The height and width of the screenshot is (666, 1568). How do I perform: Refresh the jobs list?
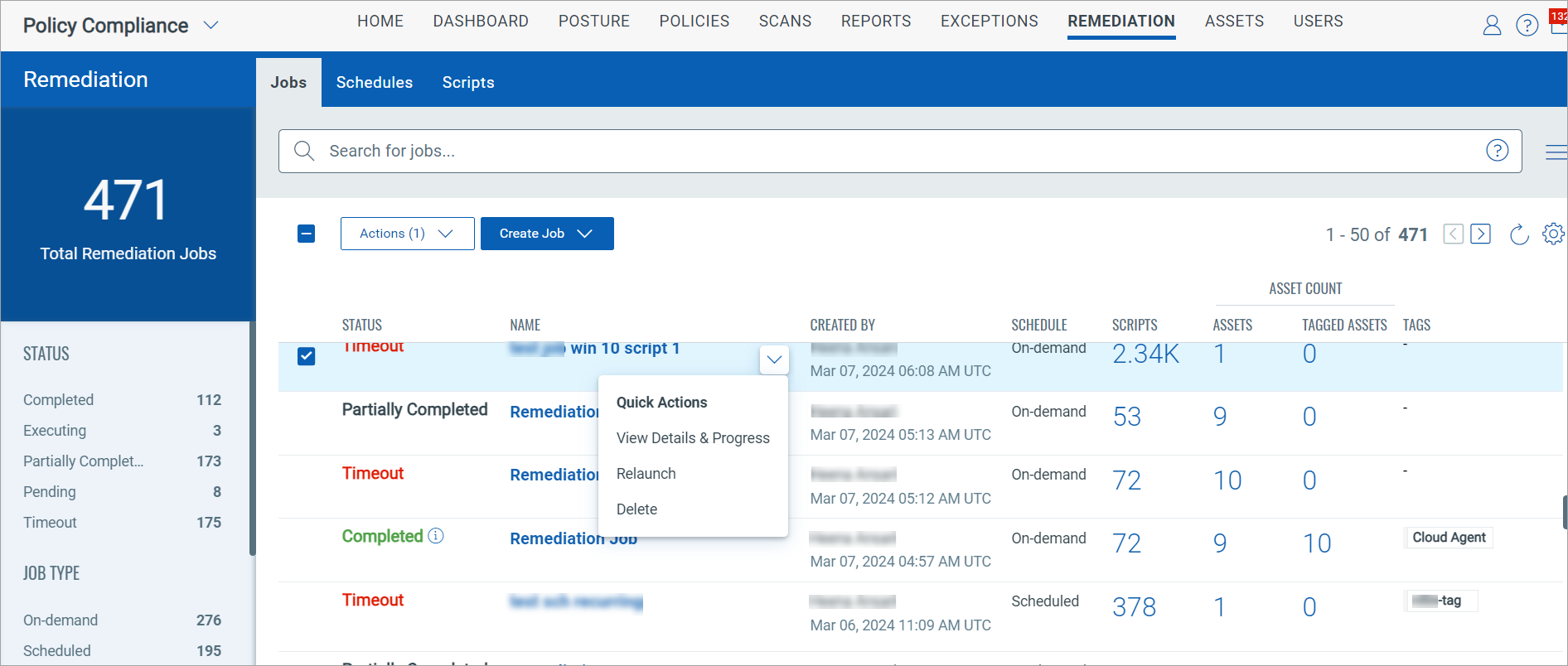tap(1518, 234)
